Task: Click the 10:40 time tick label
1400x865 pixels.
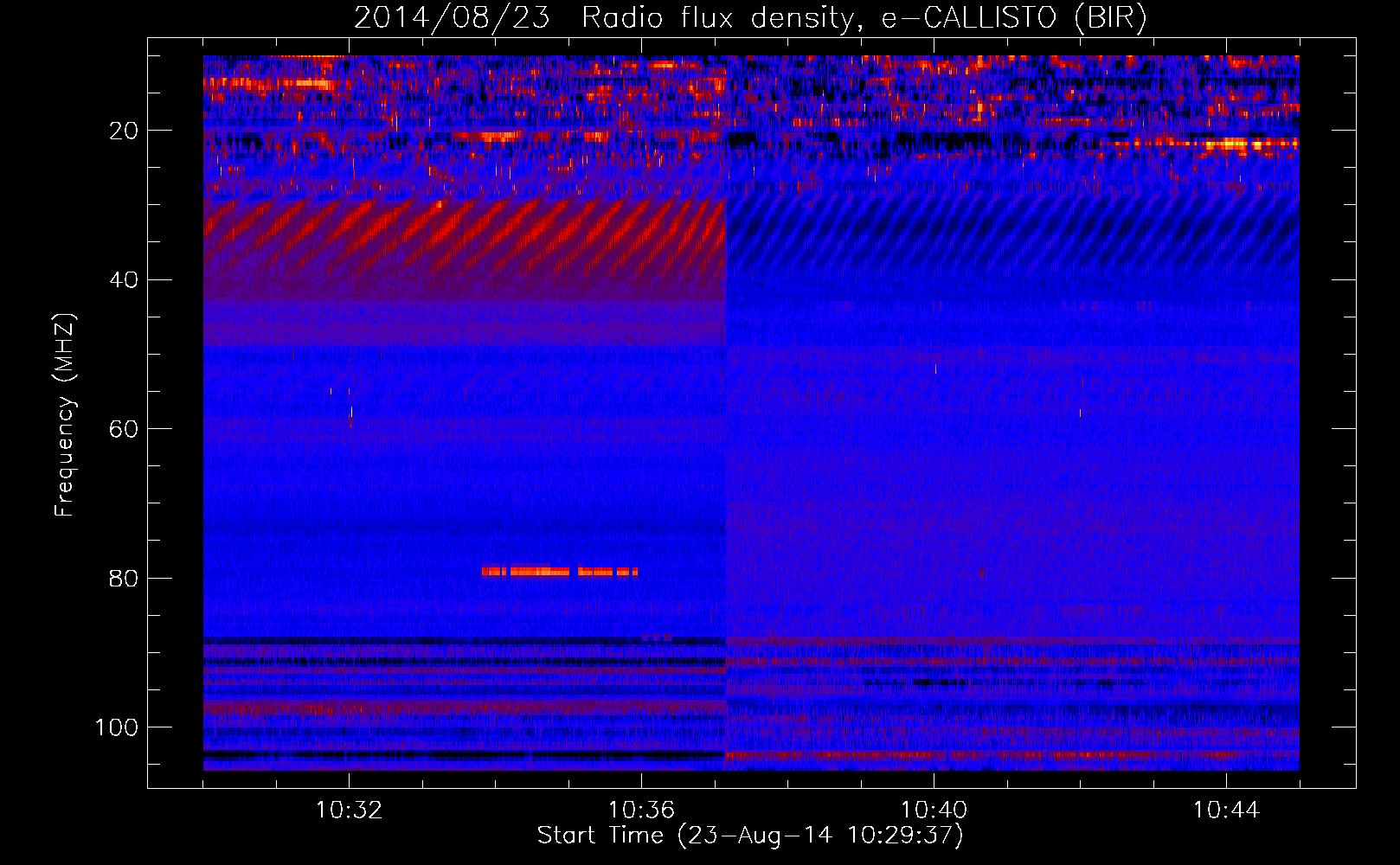Action: 934,811
